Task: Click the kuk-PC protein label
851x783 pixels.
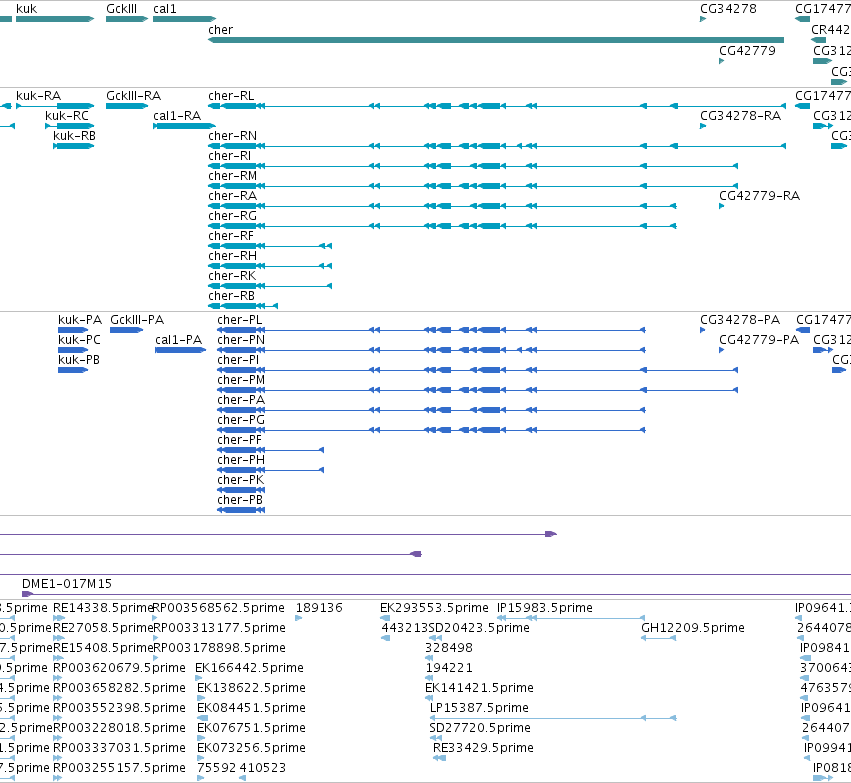Action: (x=79, y=340)
